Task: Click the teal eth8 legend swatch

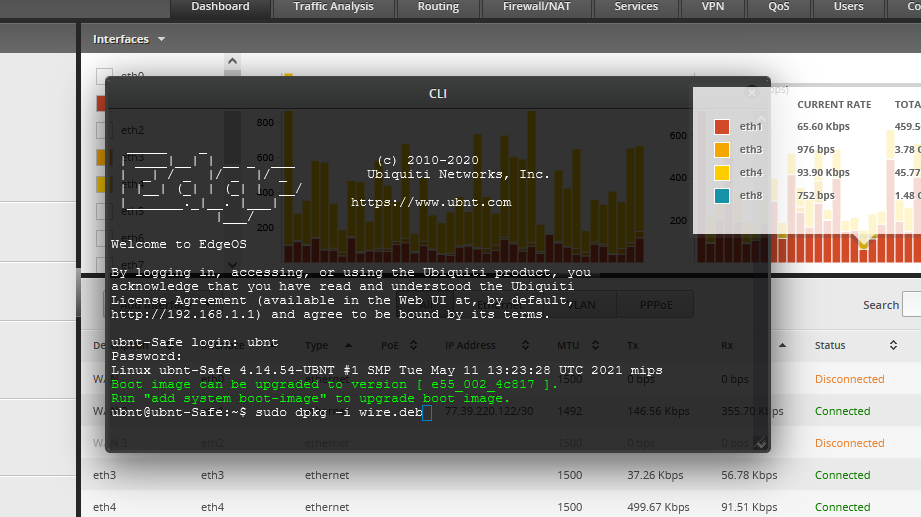Action: point(722,196)
